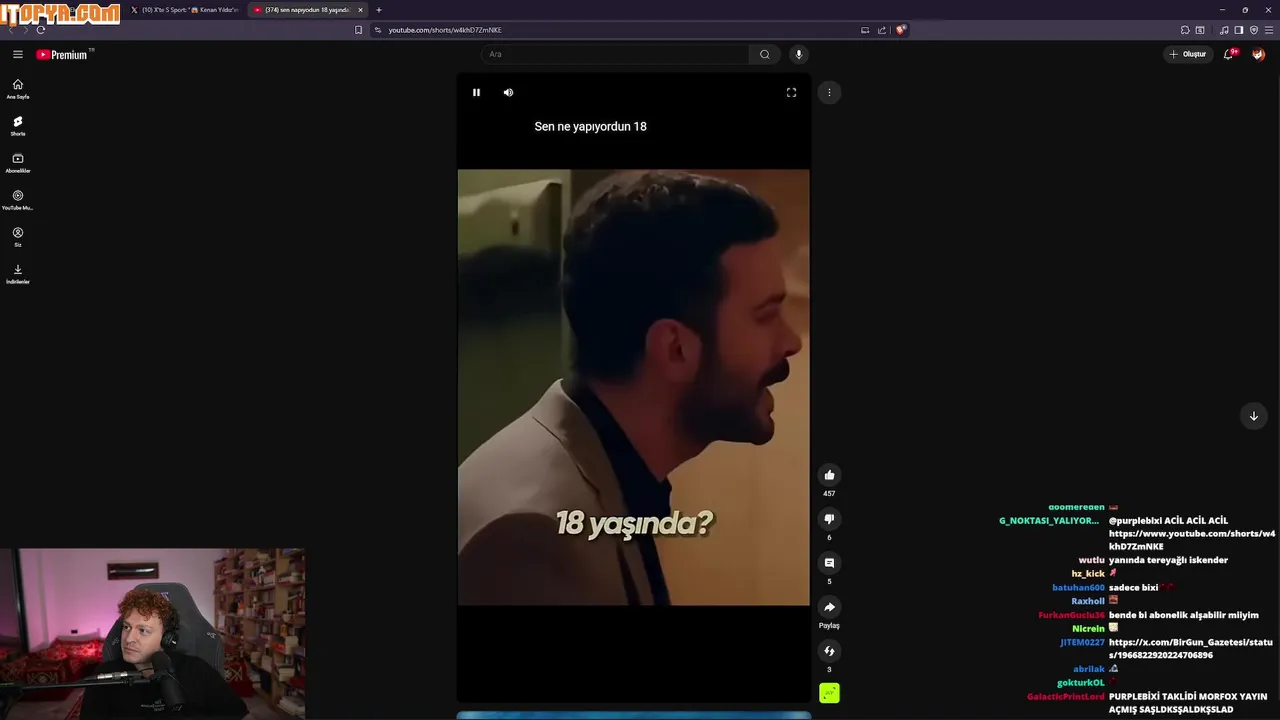Pause the playing Short
Image resolution: width=1280 pixels, height=720 pixels.
click(476, 92)
